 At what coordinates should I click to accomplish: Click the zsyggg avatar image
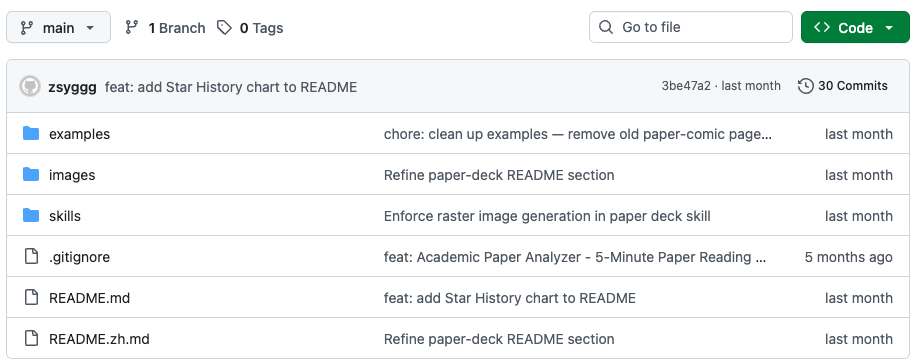30,86
